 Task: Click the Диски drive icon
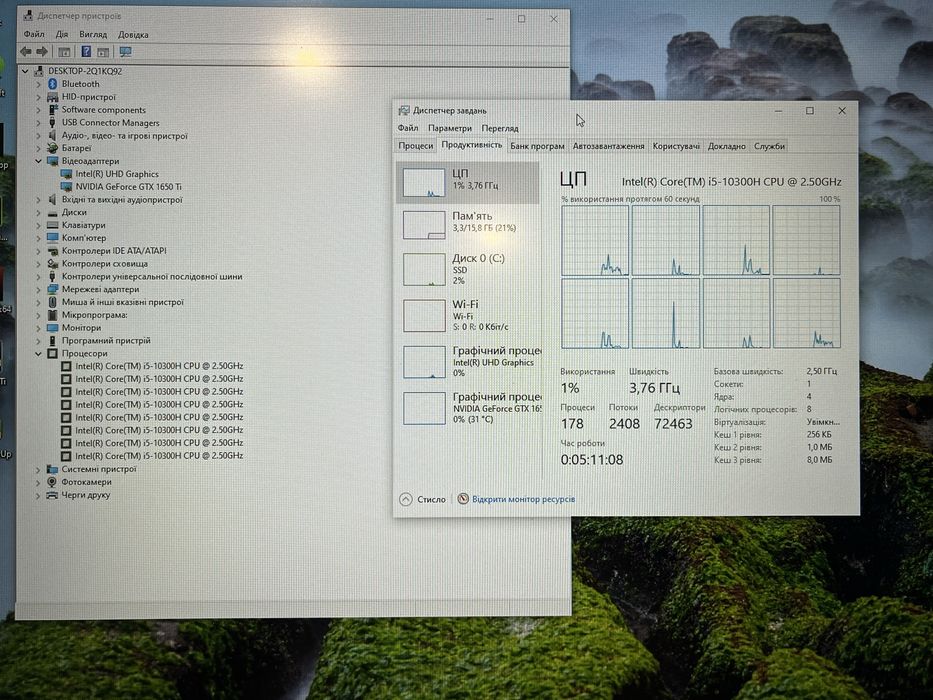pos(52,212)
